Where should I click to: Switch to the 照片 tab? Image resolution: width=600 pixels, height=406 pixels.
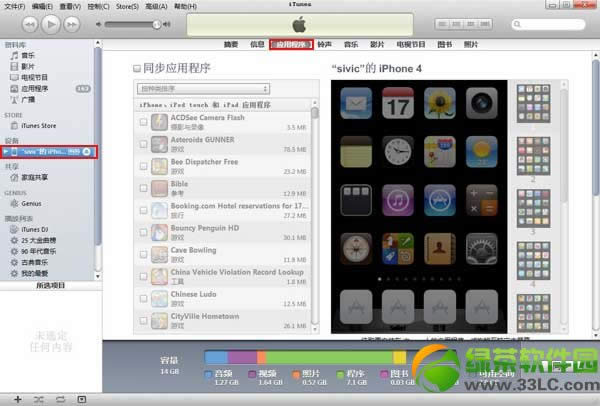coord(471,44)
